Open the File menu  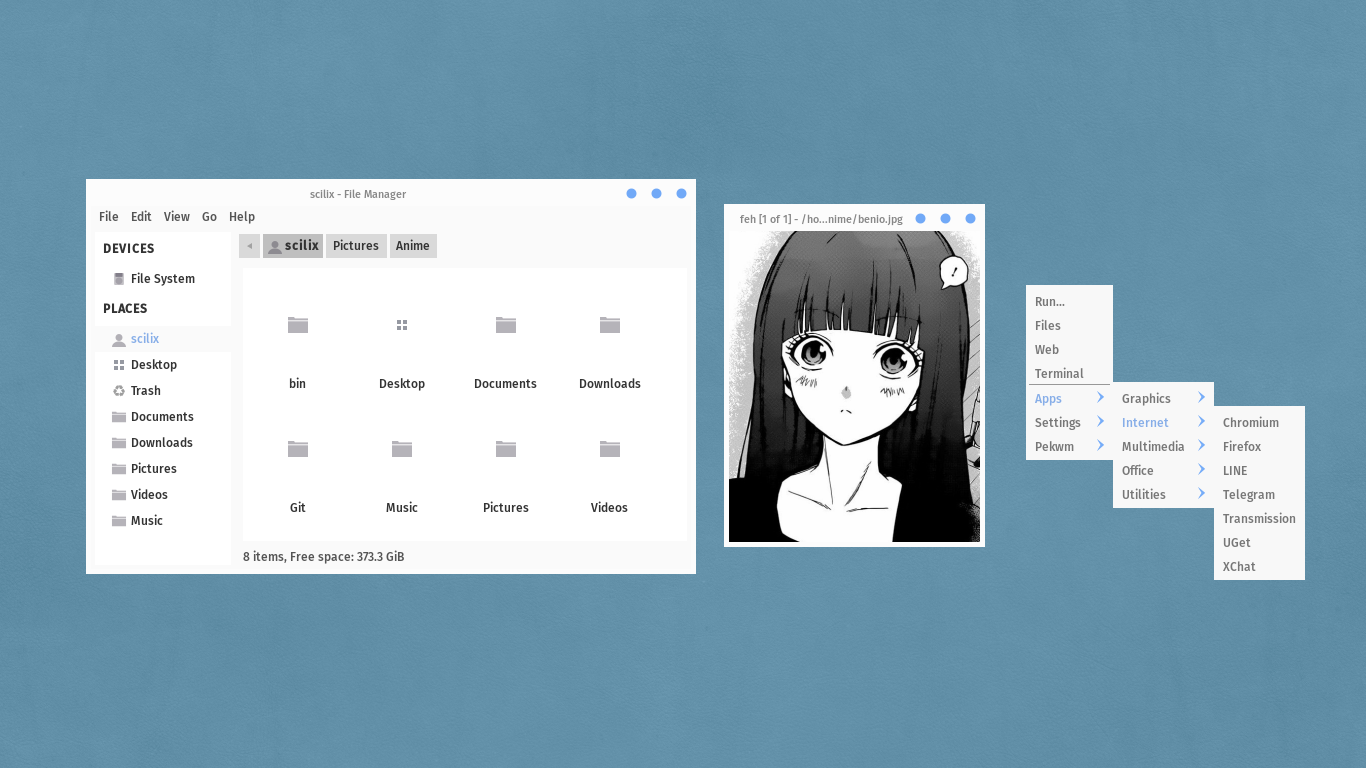[x=109, y=217]
